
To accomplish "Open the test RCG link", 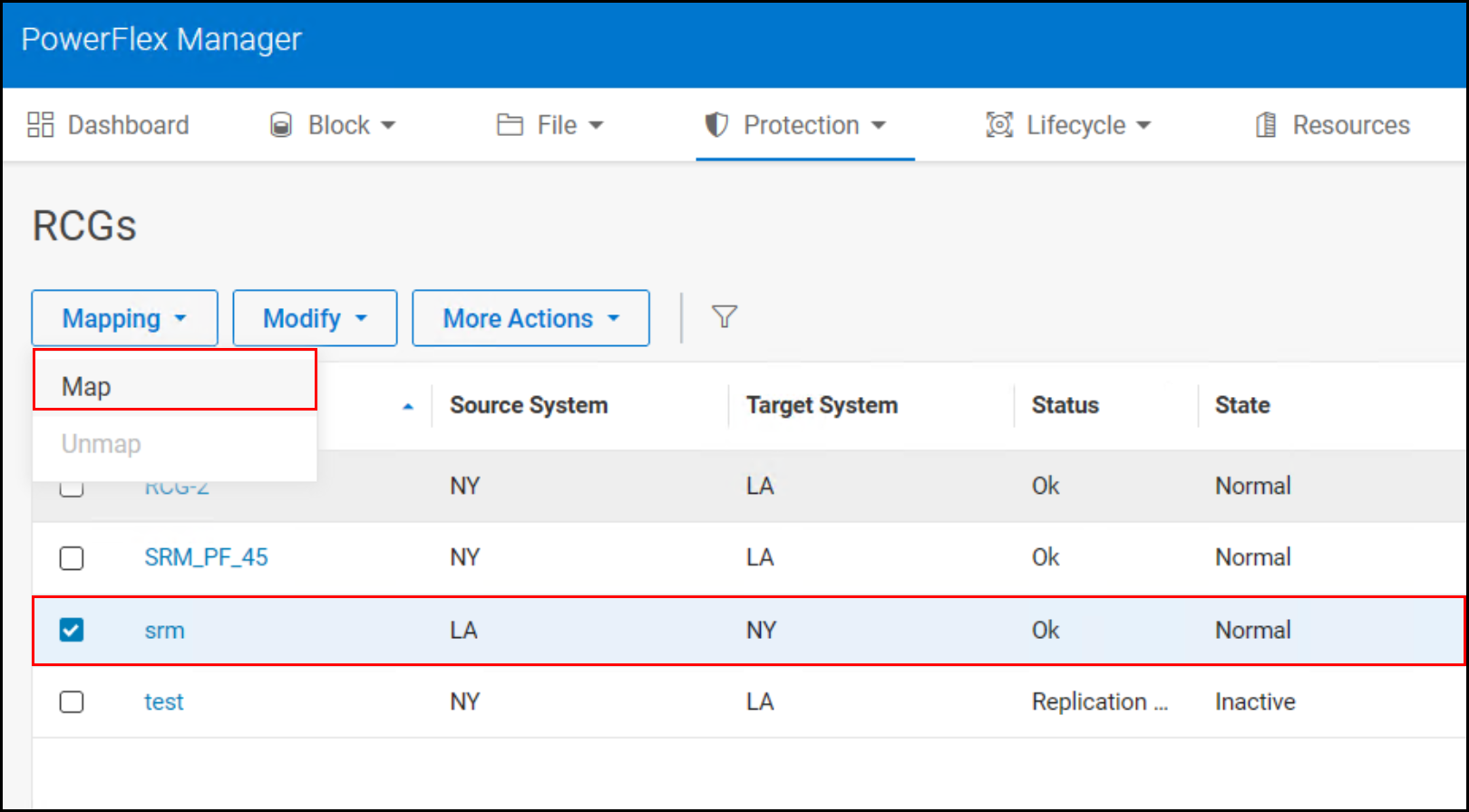I will click(163, 701).
